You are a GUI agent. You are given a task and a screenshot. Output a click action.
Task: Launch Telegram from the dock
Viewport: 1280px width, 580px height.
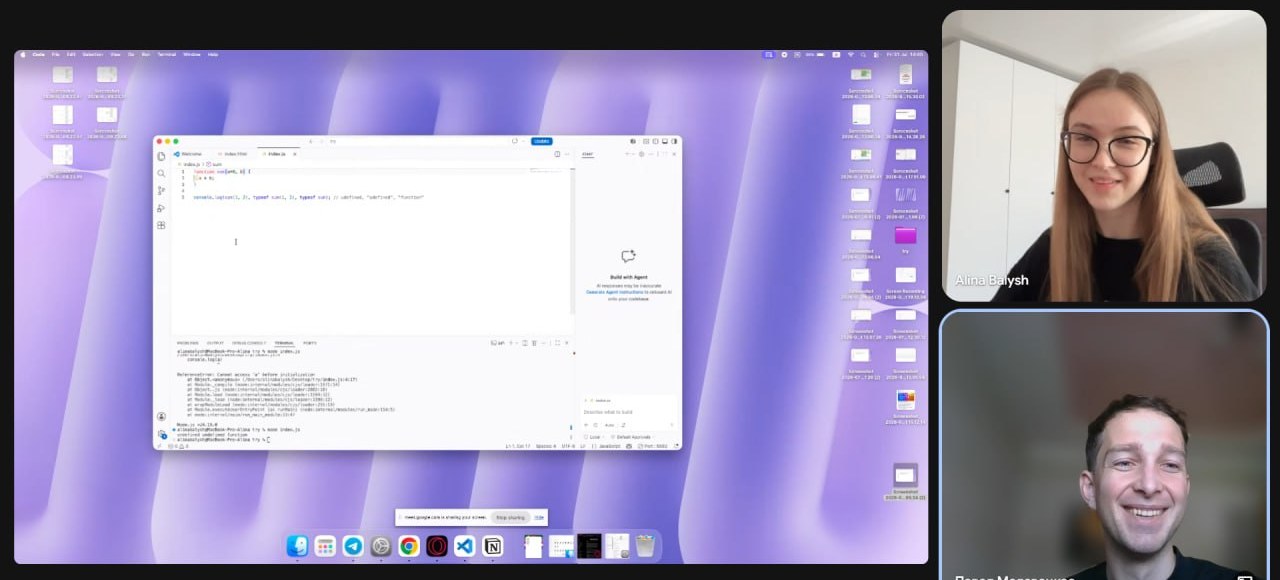point(353,546)
